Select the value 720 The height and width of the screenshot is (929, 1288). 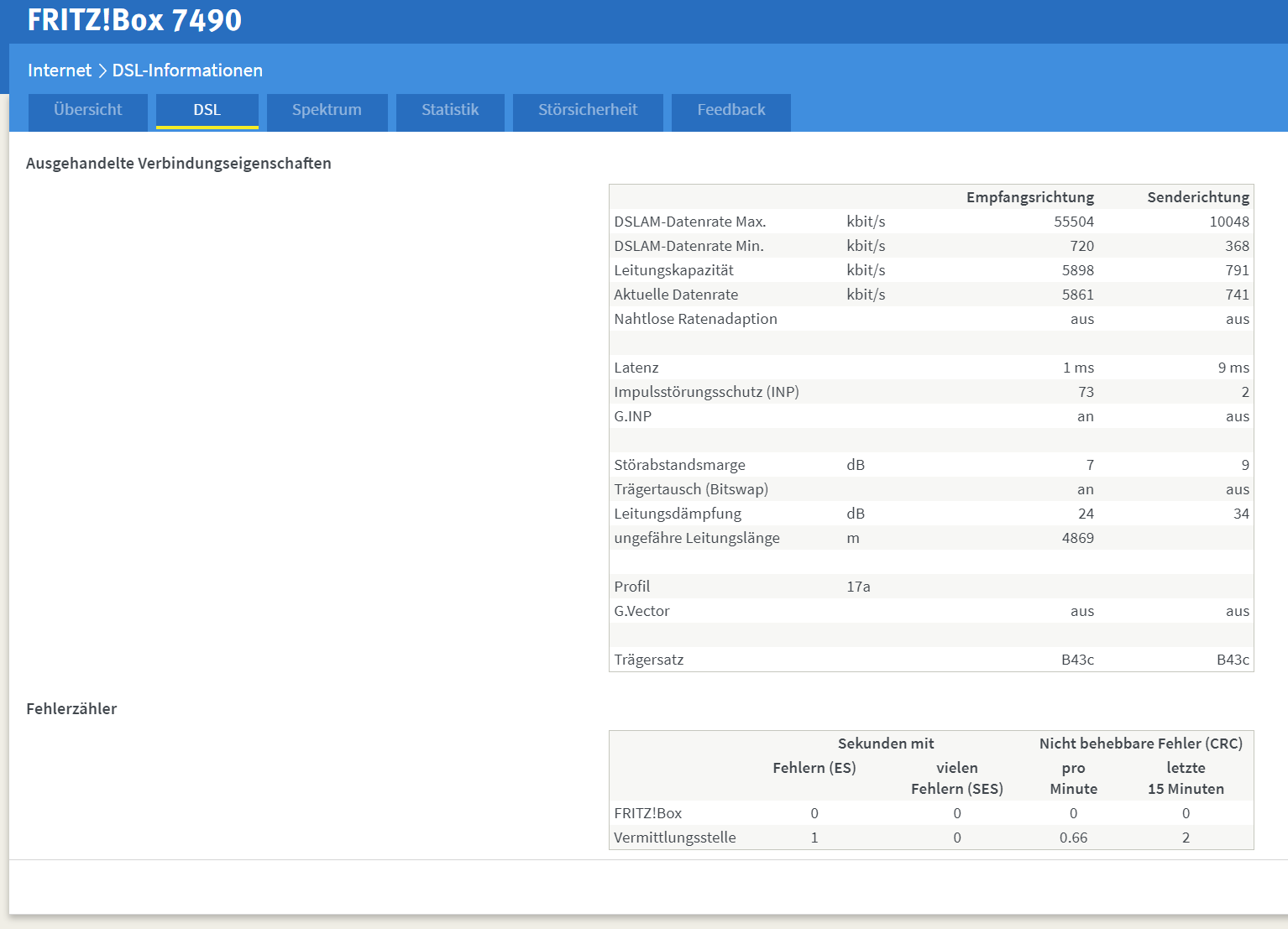tap(1081, 246)
